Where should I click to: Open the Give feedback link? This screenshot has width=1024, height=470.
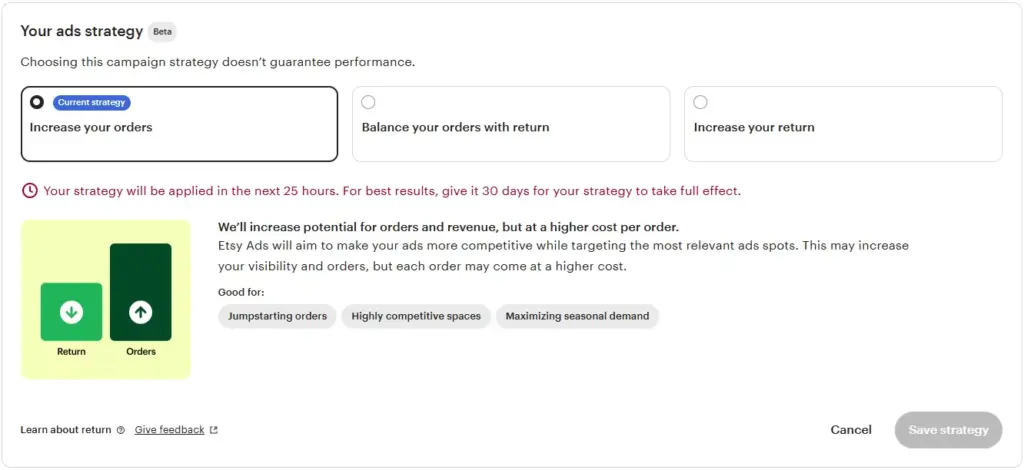[x=169, y=430]
